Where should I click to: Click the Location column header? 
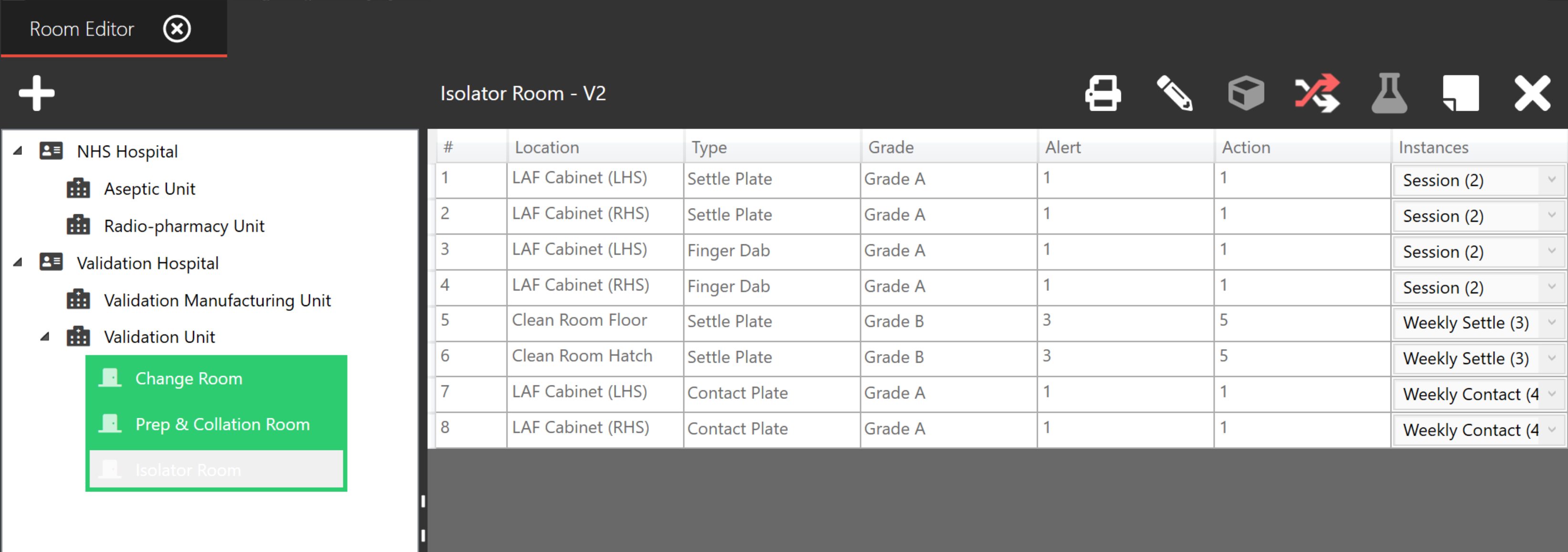tap(547, 147)
